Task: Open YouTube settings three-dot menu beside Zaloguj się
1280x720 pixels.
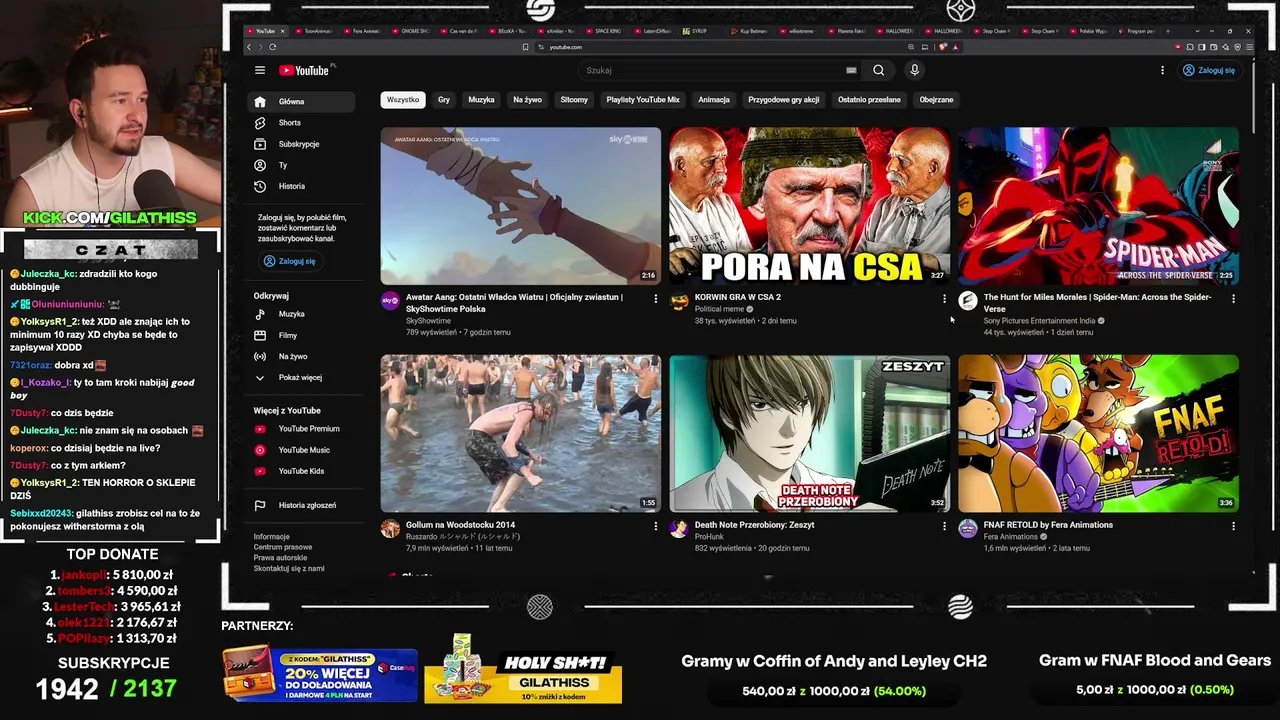Action: 1162,70
